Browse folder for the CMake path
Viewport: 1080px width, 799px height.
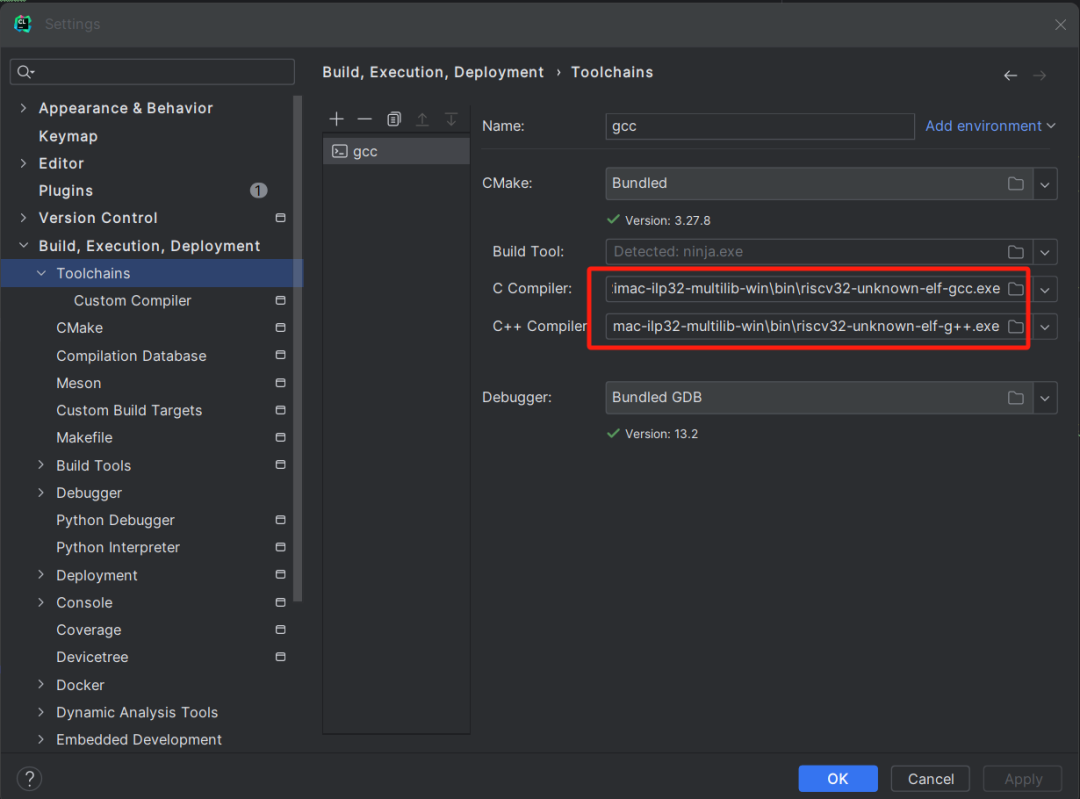click(x=1016, y=184)
